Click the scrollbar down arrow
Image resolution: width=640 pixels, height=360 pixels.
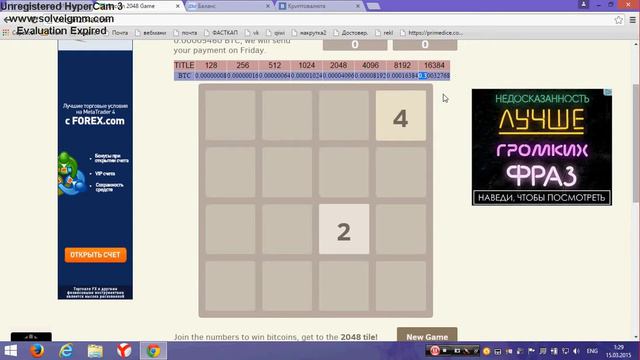[x=636, y=338]
